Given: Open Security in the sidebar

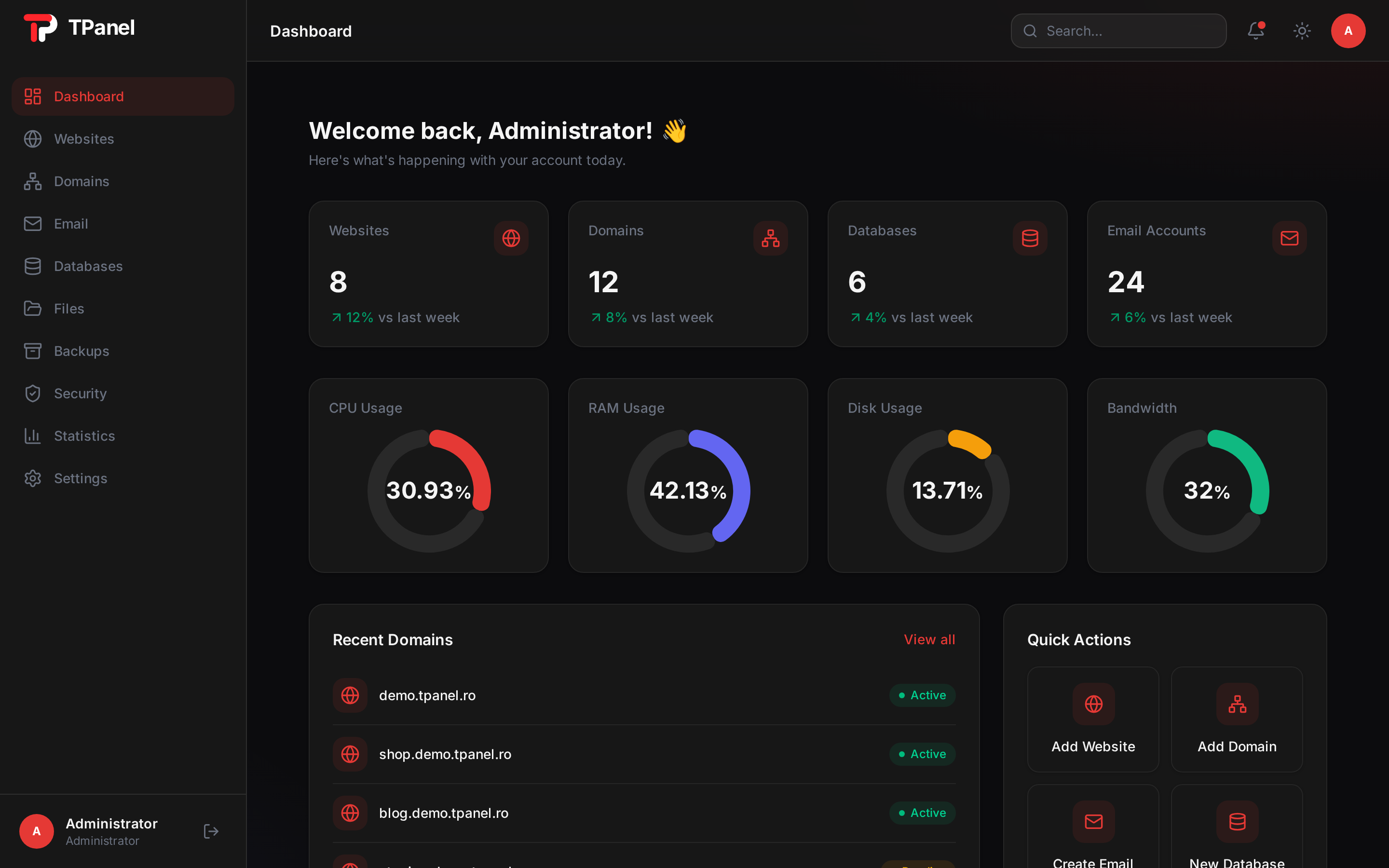Looking at the screenshot, I should (123, 394).
